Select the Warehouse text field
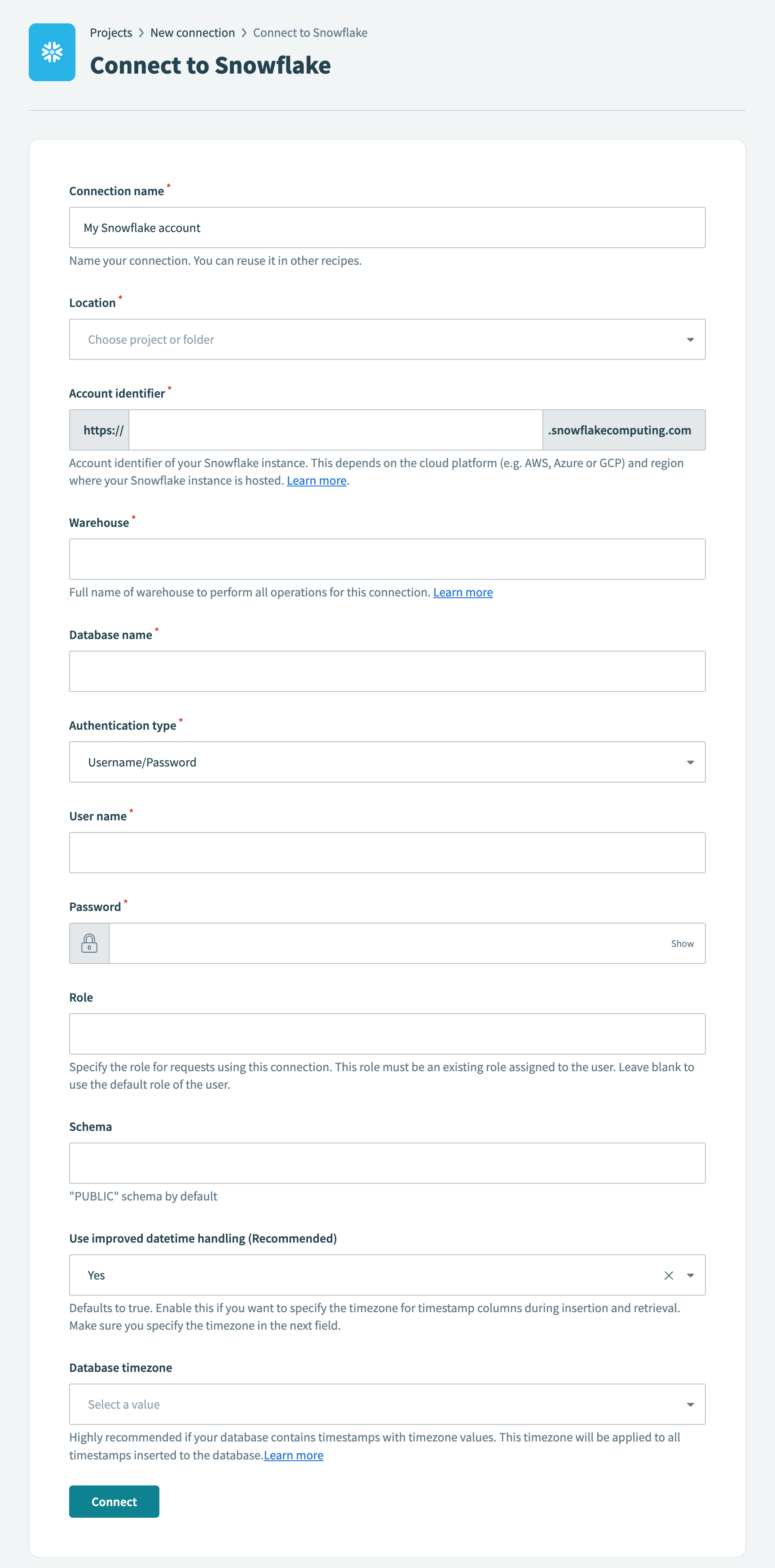This screenshot has height=1568, width=775. click(387, 559)
